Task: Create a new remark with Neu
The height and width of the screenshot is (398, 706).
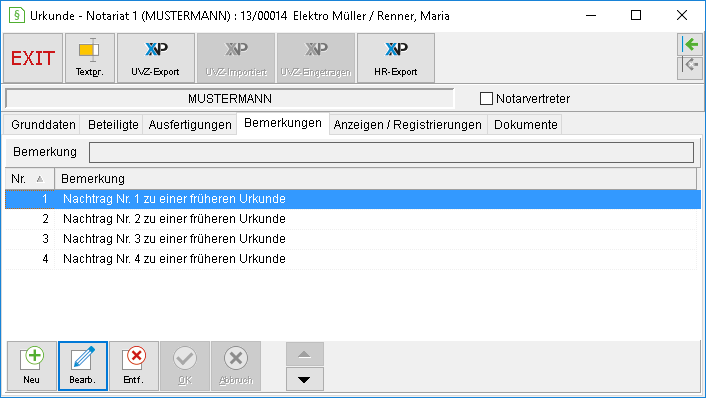Action: (x=32, y=366)
